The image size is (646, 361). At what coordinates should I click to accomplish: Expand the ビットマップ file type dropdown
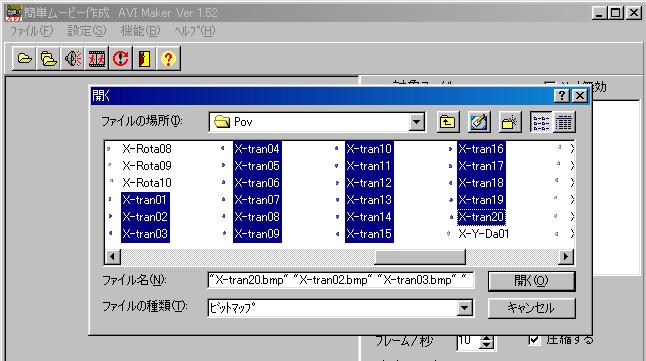click(x=464, y=308)
